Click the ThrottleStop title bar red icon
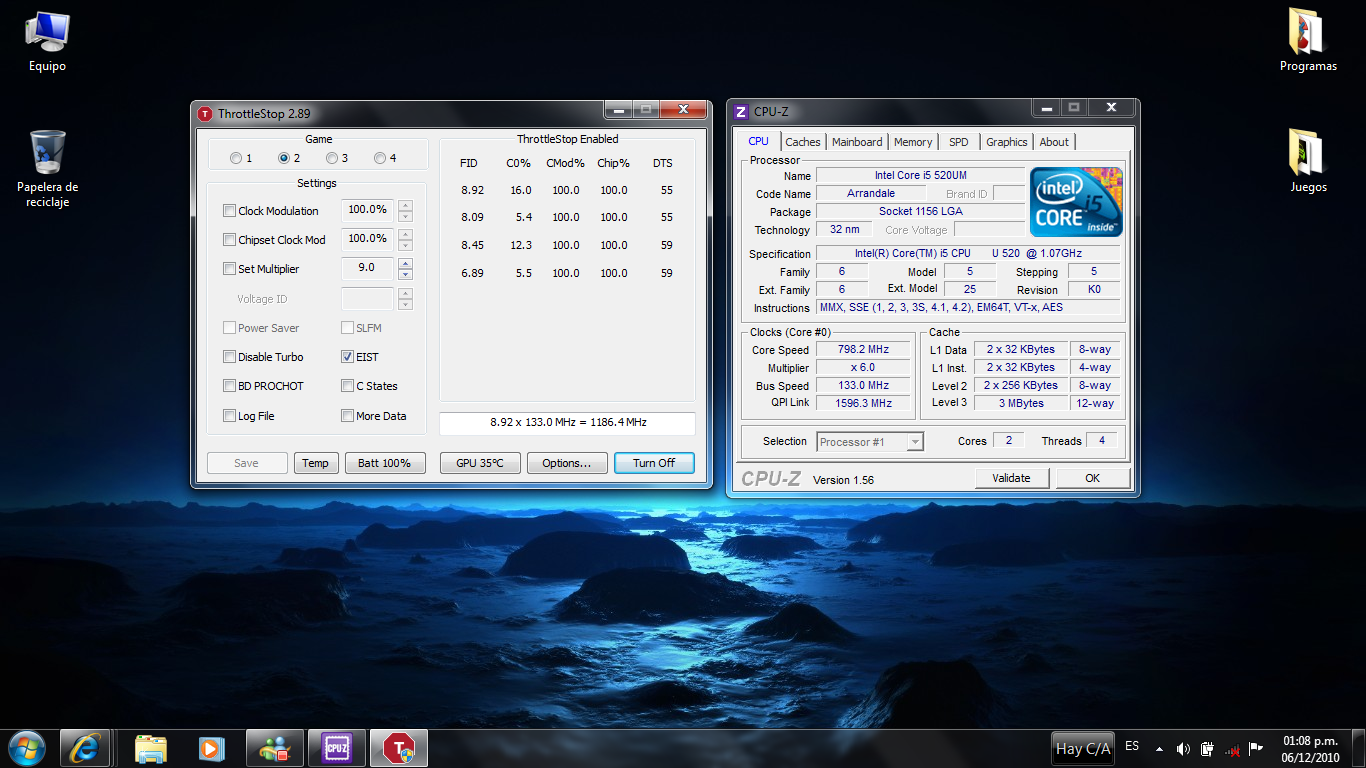 tap(205, 113)
